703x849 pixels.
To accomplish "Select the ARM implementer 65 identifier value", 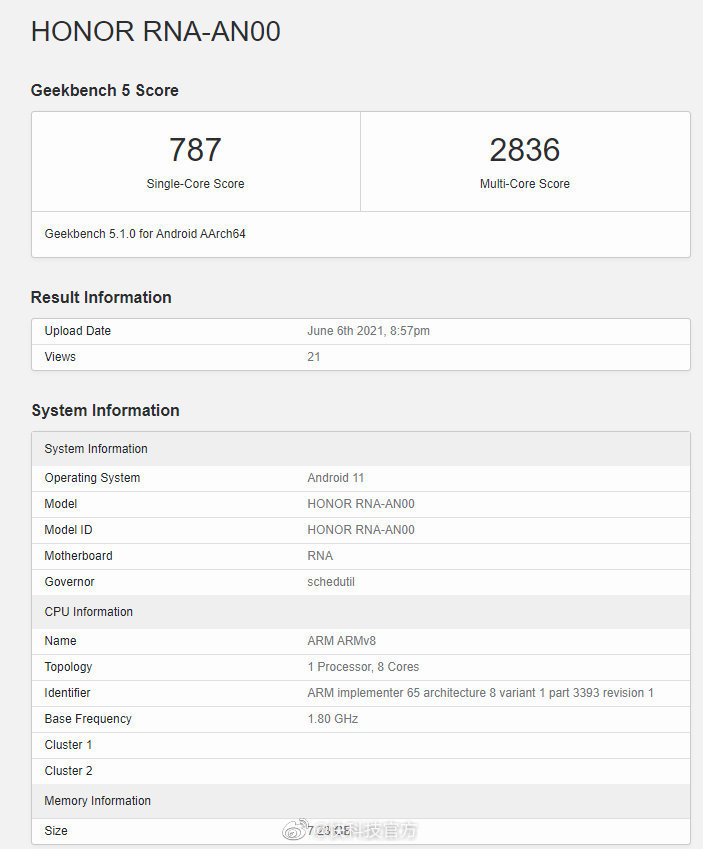I will (x=480, y=693).
